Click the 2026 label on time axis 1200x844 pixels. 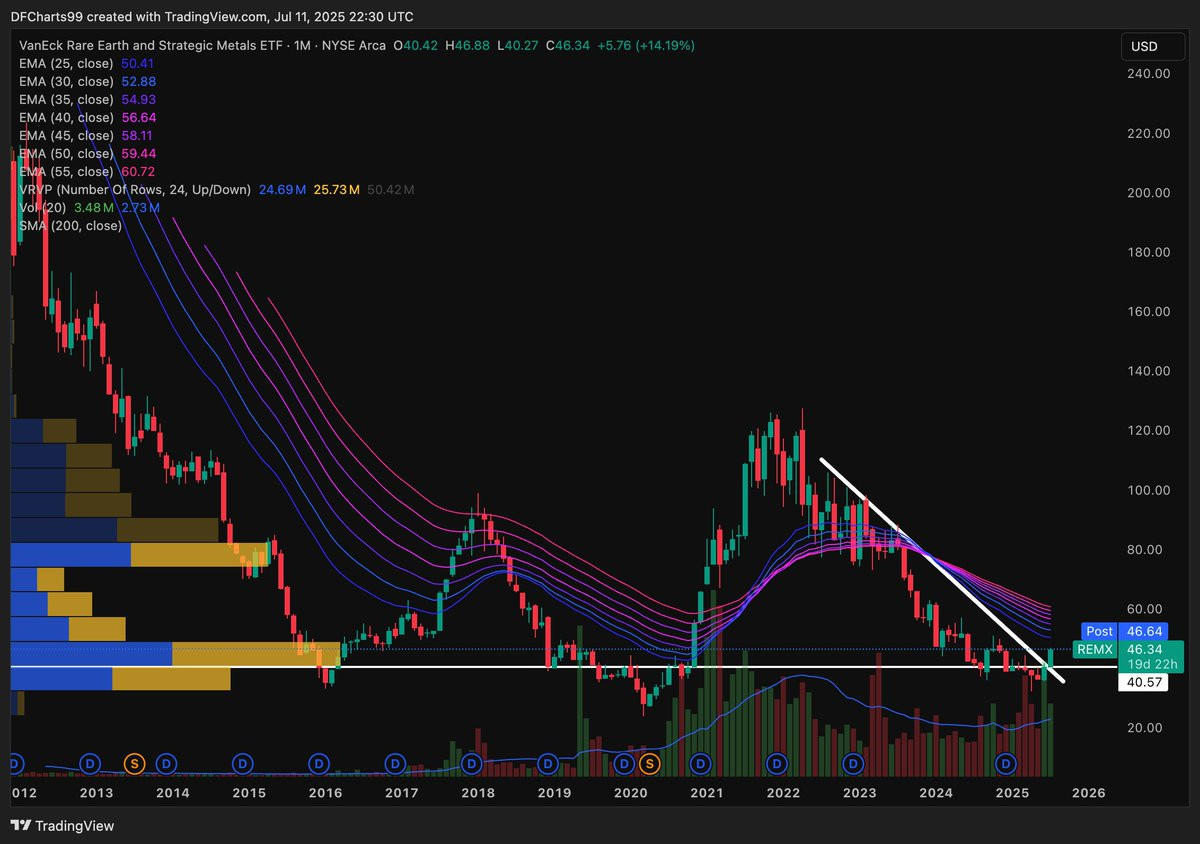tap(1088, 792)
